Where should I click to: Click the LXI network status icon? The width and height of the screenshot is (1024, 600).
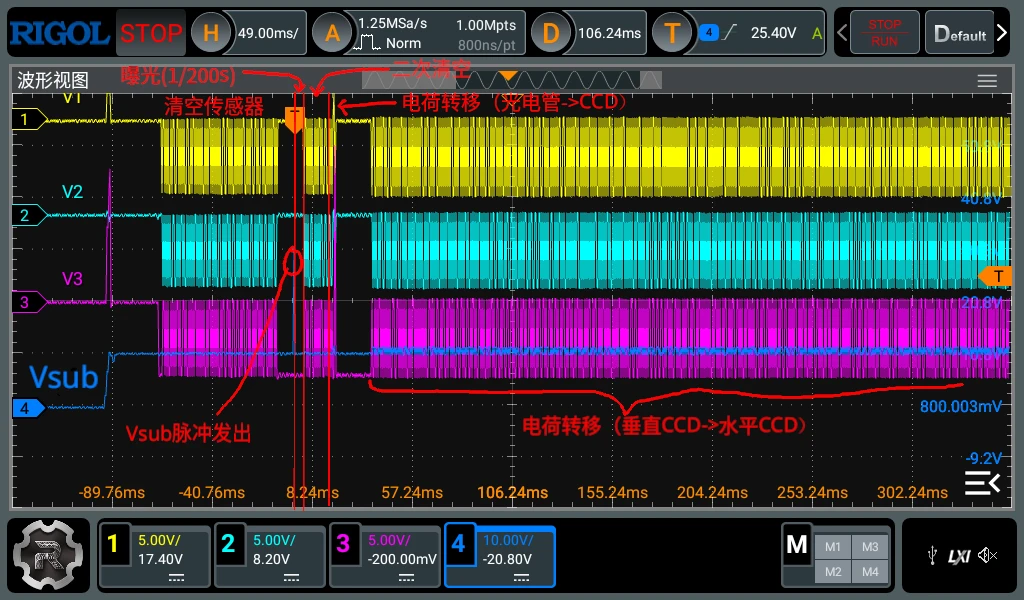click(959, 556)
